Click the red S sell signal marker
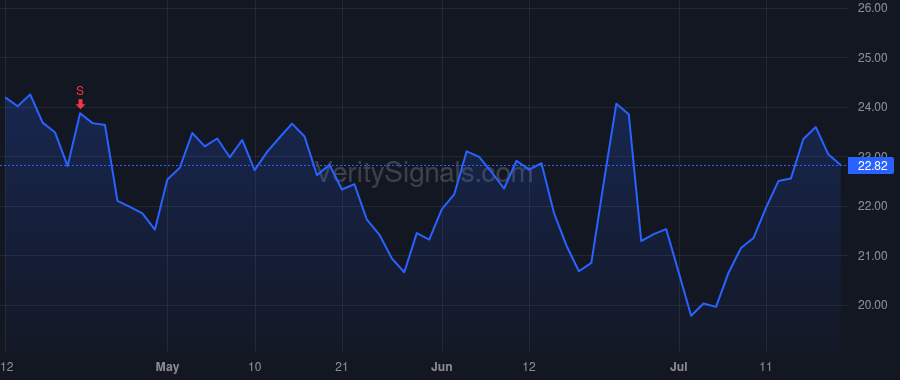Image resolution: width=900 pixels, height=380 pixels. coord(80,97)
